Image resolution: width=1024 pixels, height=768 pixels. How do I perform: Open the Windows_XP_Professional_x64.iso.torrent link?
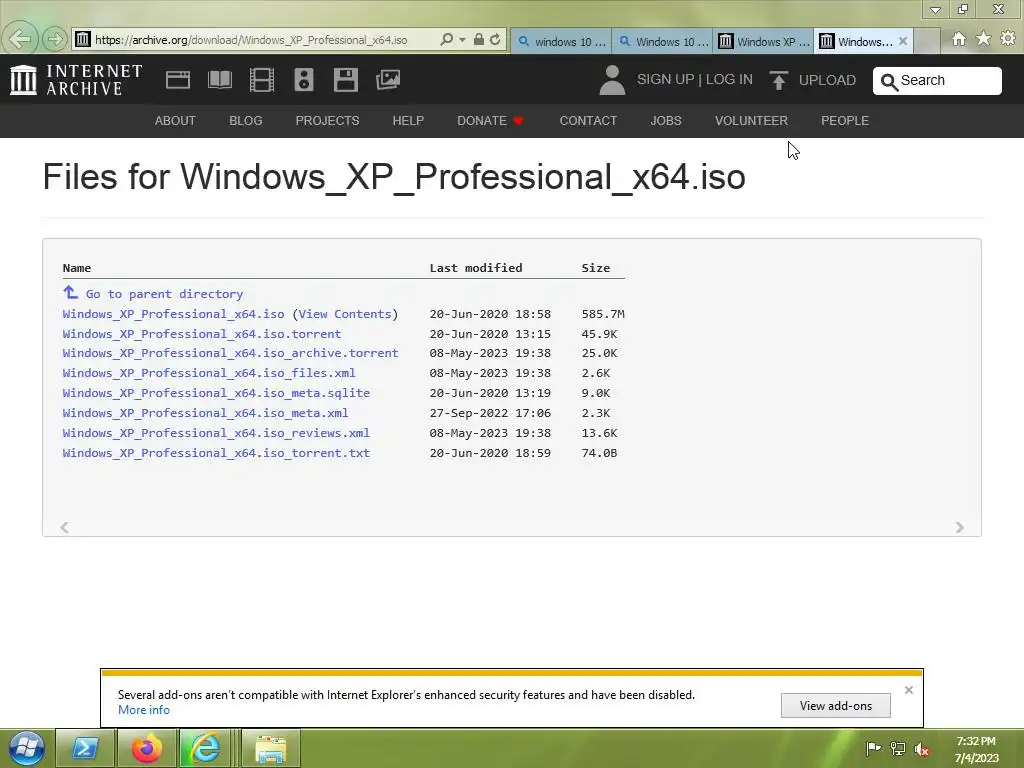tap(202, 334)
